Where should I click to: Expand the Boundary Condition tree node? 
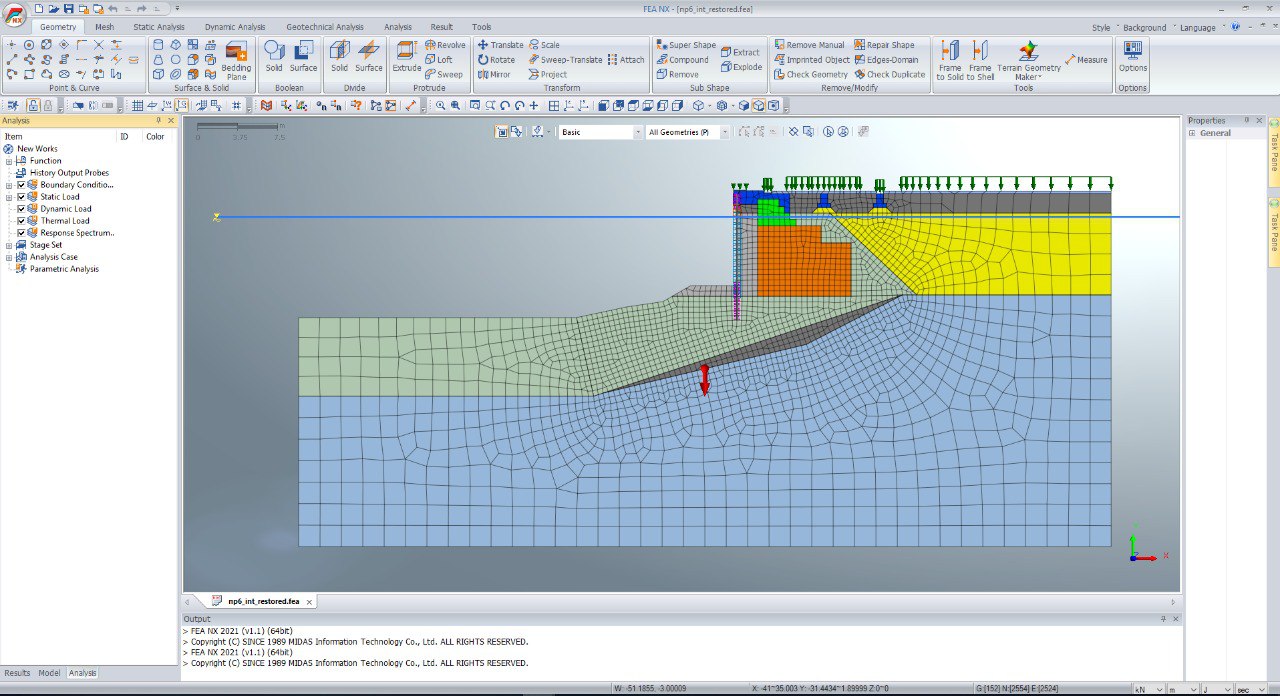tap(9, 185)
